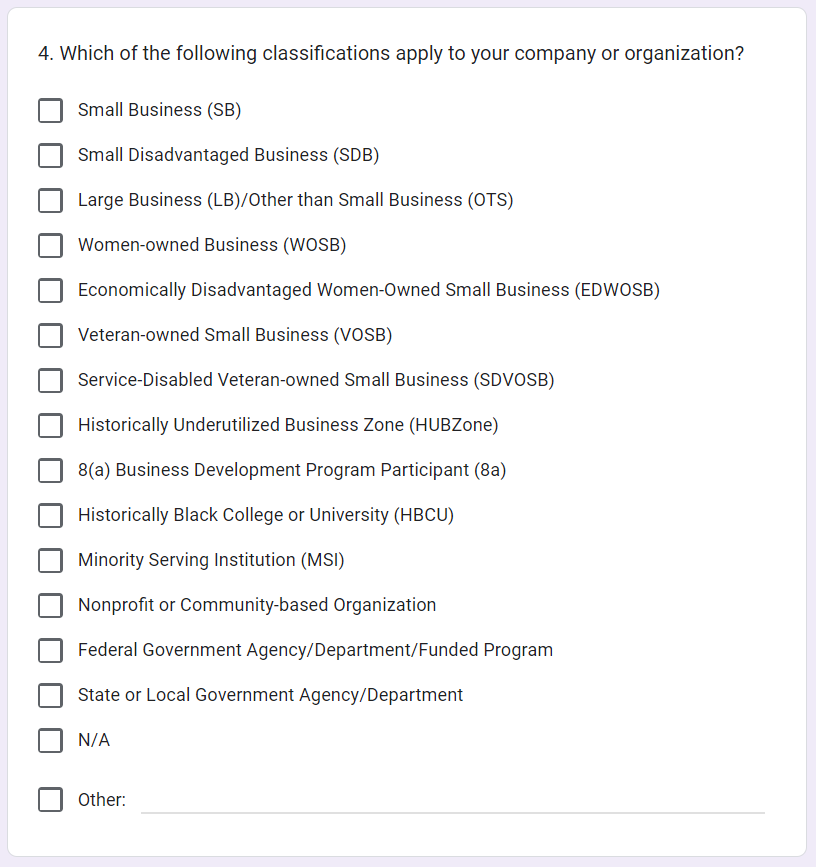Click the Women-owned Business (WOSB) label text
The height and width of the screenshot is (867, 816).
click(212, 245)
